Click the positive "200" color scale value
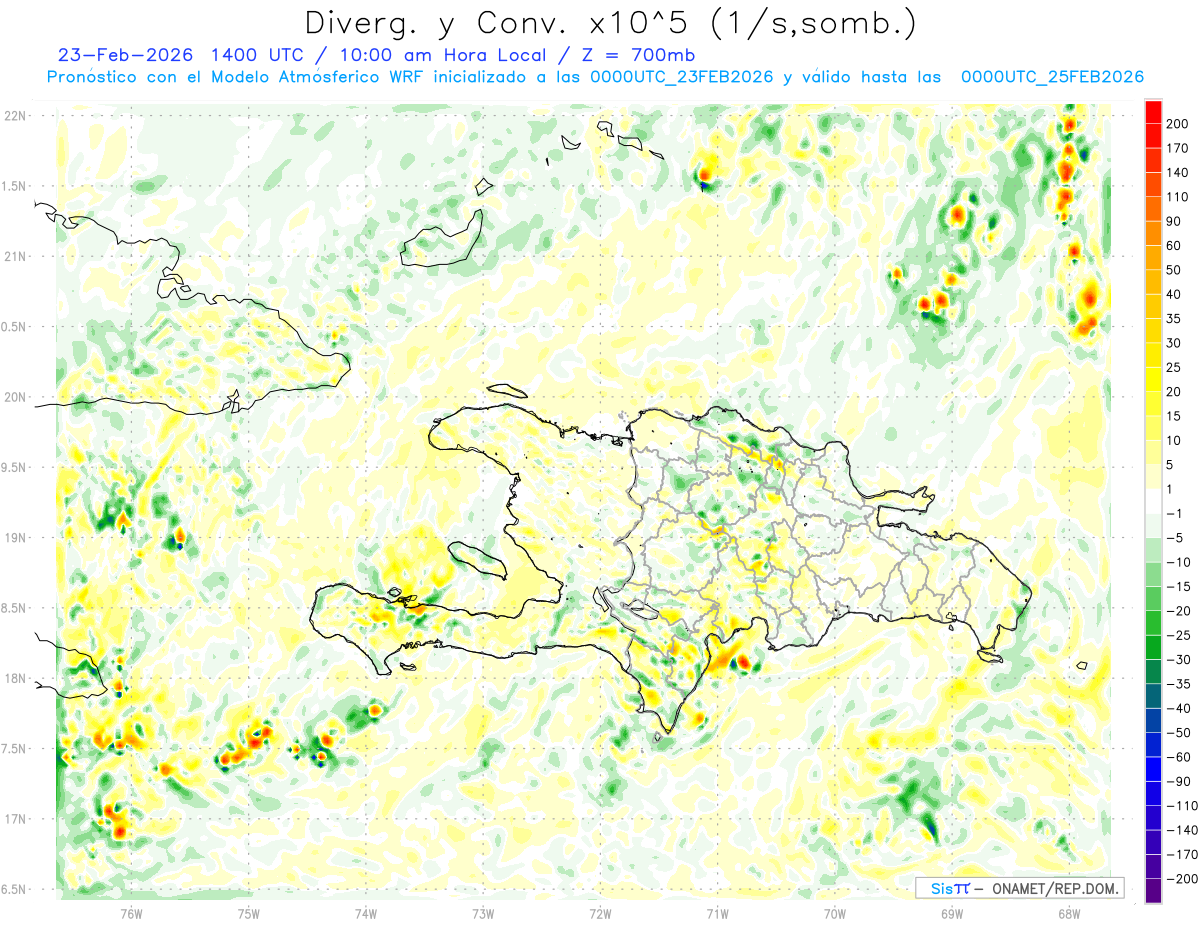Viewport: 1200px width, 927px height. pos(1177,124)
